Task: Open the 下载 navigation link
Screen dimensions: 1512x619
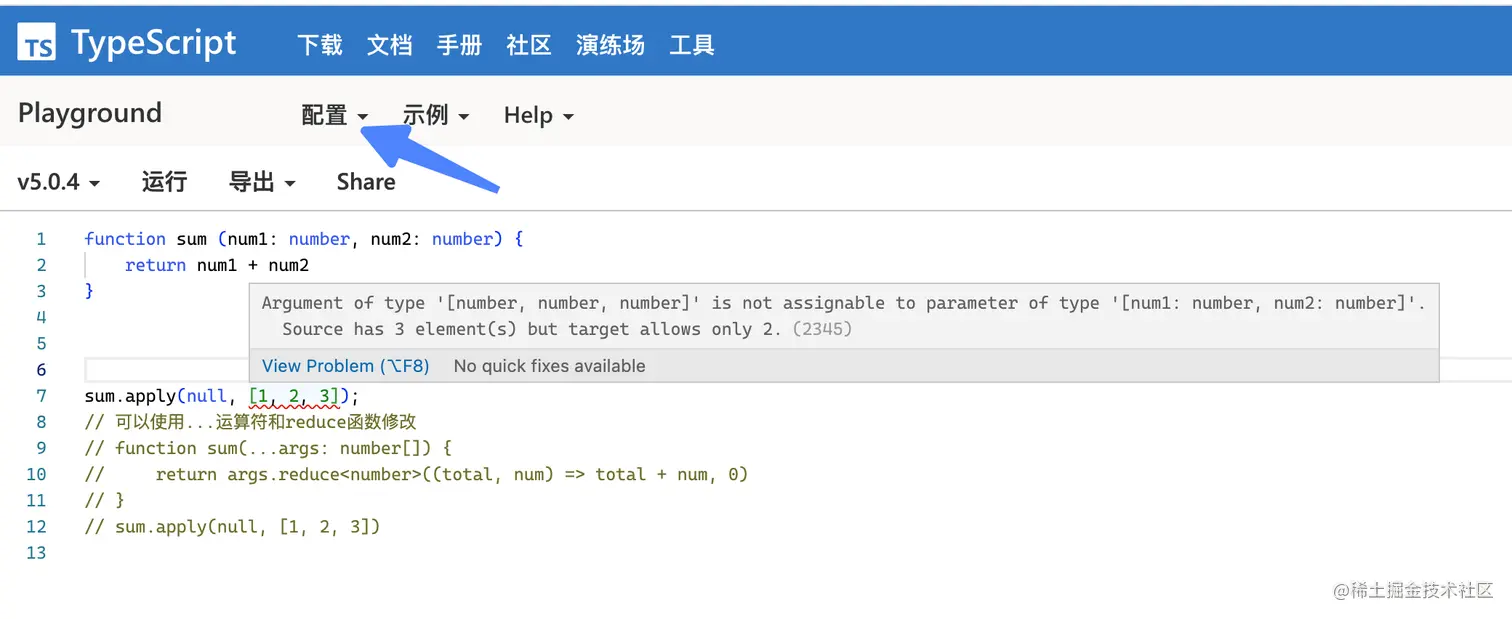Action: click(320, 45)
